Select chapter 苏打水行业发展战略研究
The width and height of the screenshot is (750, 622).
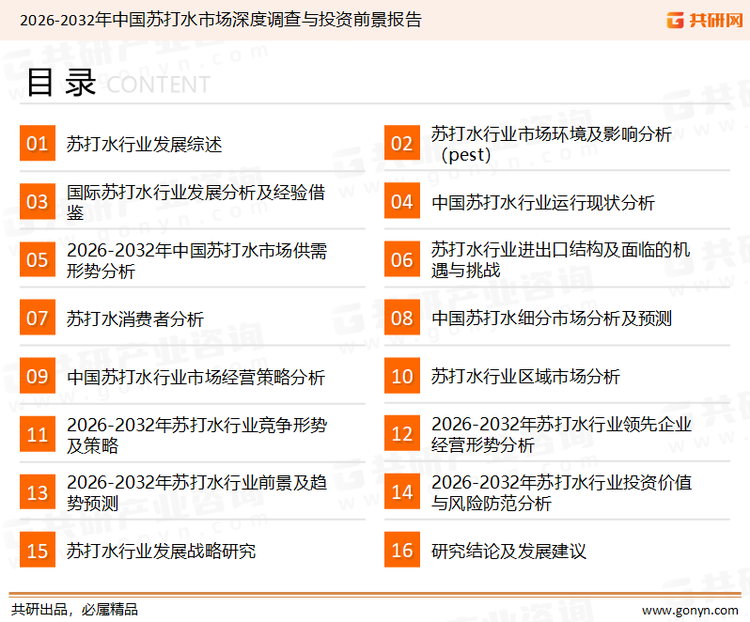point(161,551)
